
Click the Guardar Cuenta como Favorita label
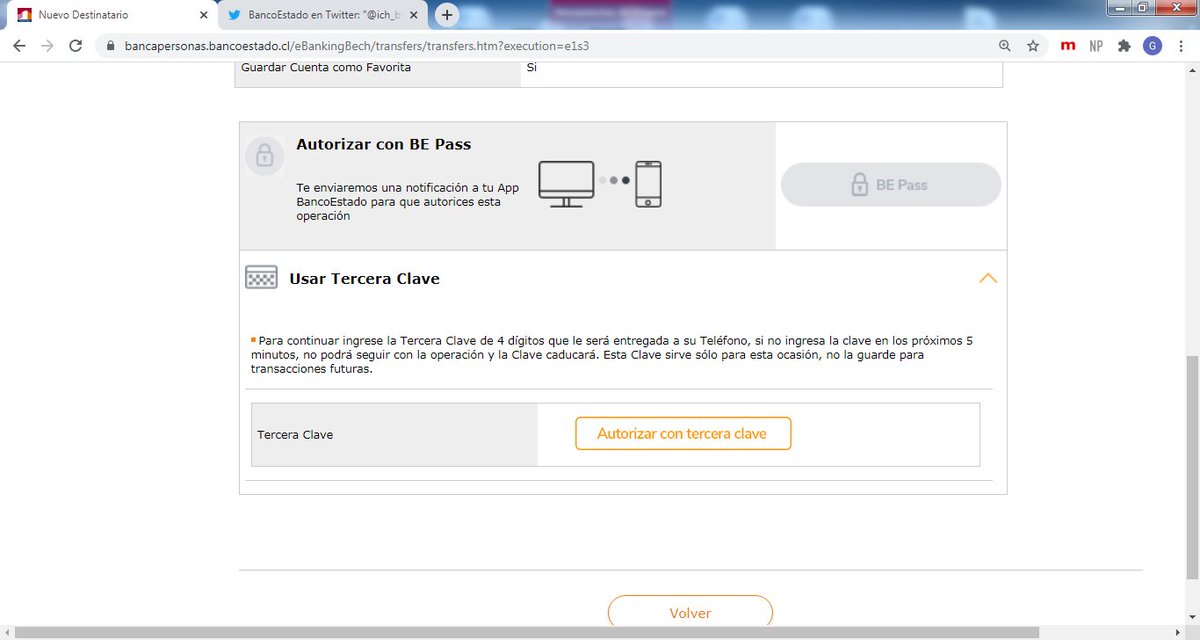click(326, 68)
